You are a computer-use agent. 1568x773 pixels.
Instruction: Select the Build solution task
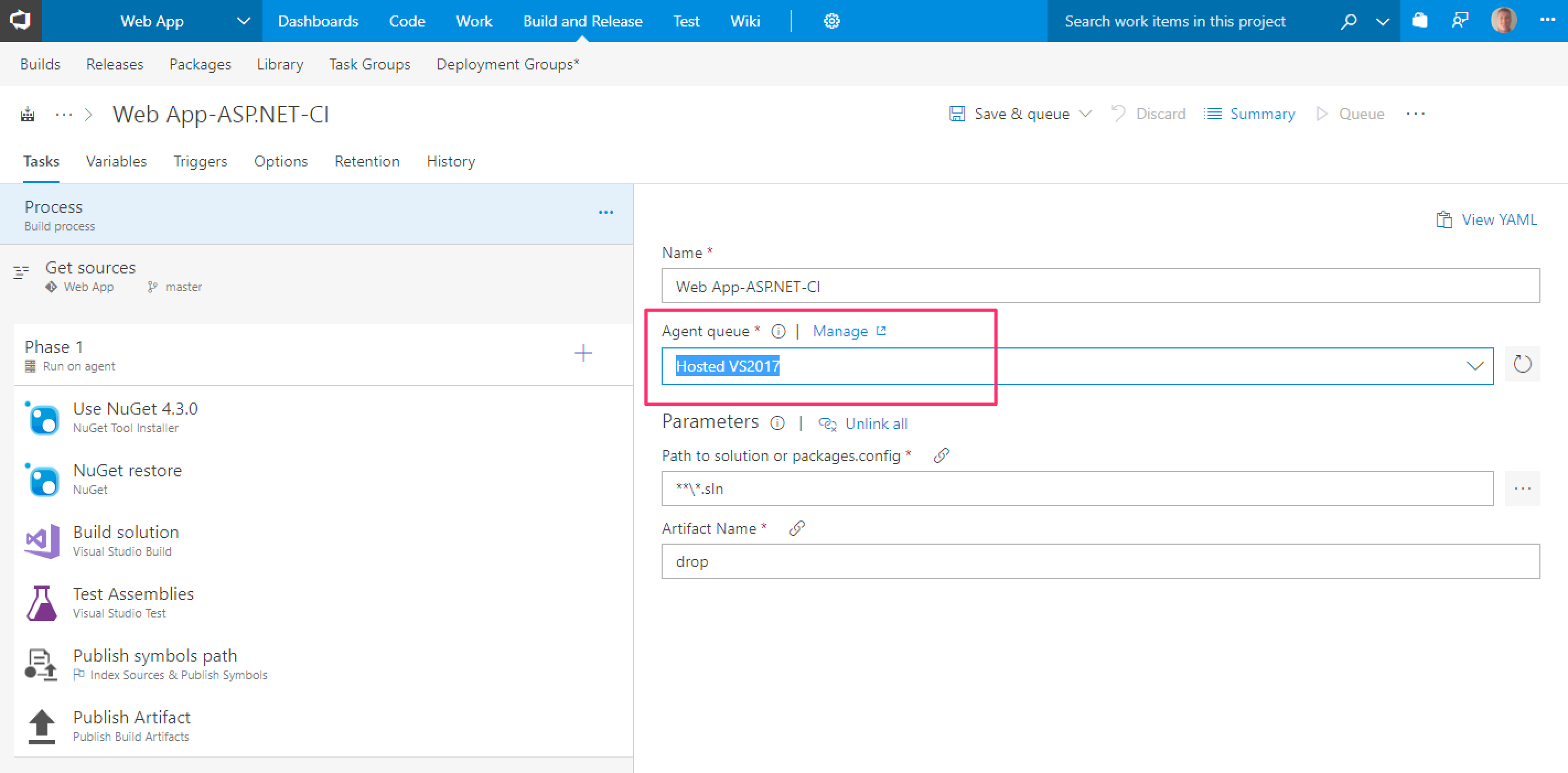pyautogui.click(x=126, y=540)
